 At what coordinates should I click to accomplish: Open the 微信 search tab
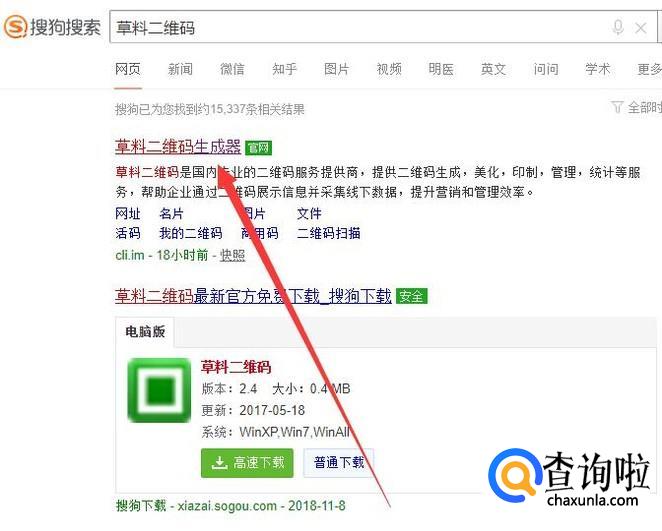232,69
